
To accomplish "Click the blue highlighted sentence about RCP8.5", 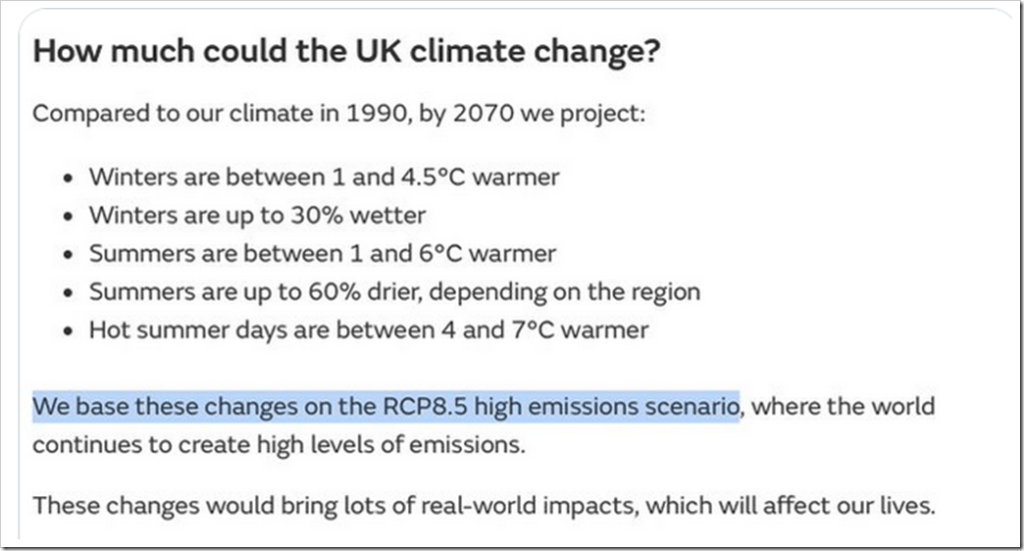I will 385,407.
